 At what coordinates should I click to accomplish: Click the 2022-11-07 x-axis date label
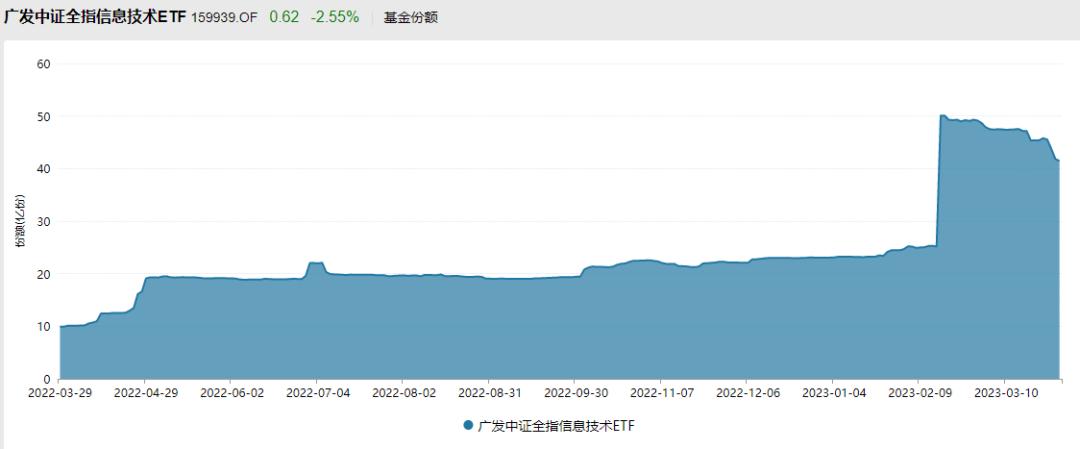pyautogui.click(x=661, y=393)
